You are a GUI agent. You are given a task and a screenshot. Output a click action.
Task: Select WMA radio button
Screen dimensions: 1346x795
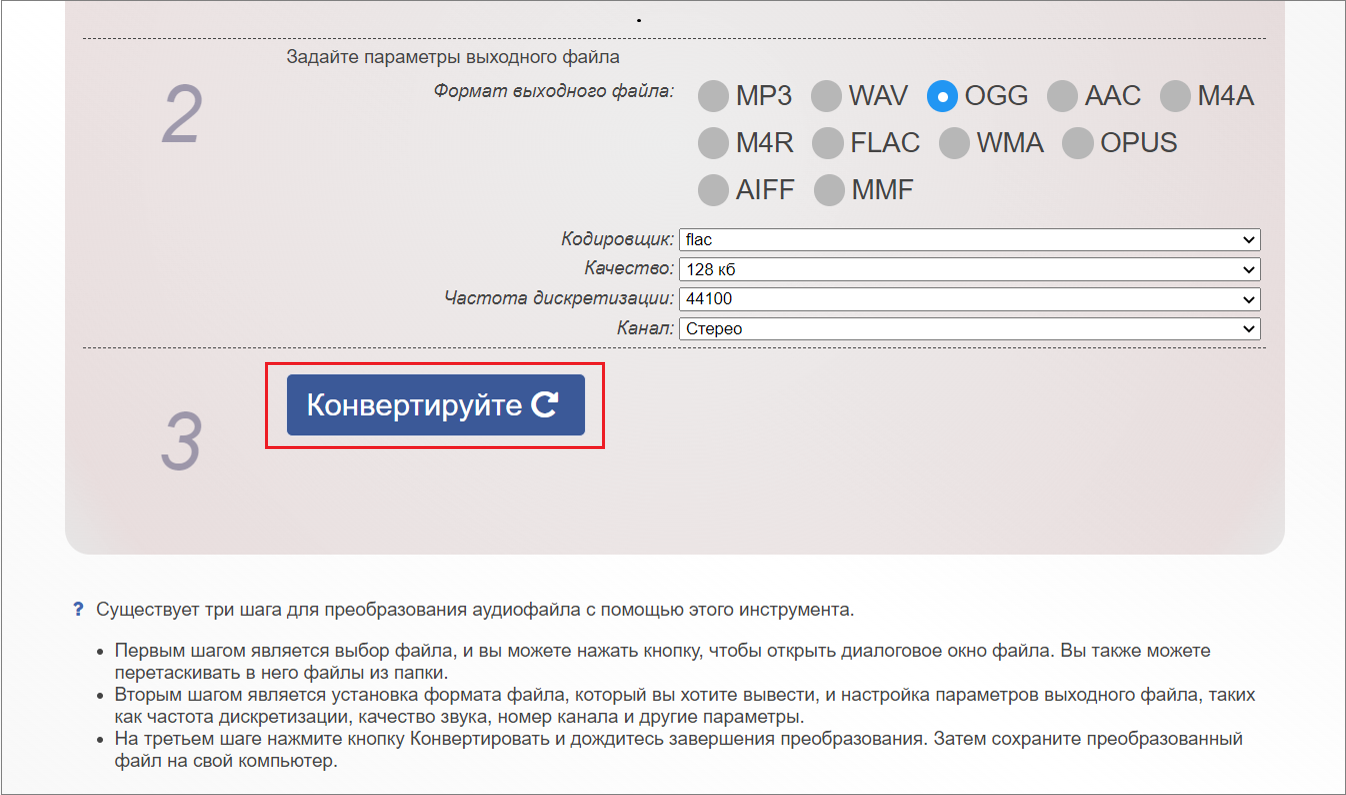(955, 143)
